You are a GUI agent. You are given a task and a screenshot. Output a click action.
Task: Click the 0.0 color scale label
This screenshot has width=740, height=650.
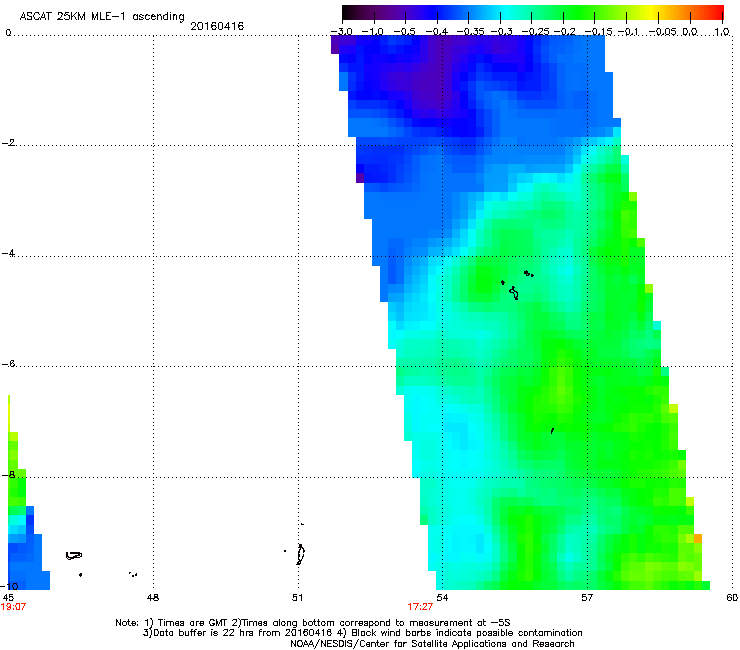click(690, 32)
